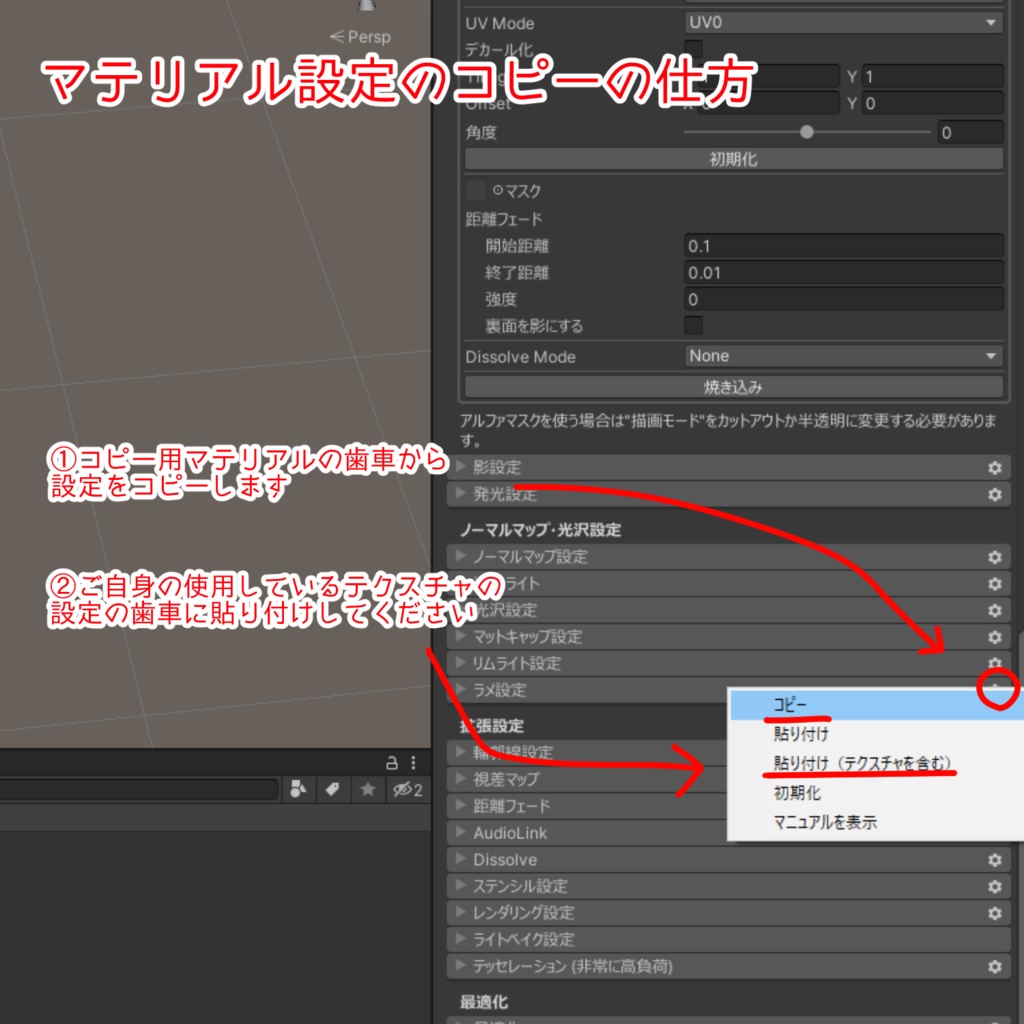
Task: Click the star favorites filter icon
Action: [x=370, y=790]
